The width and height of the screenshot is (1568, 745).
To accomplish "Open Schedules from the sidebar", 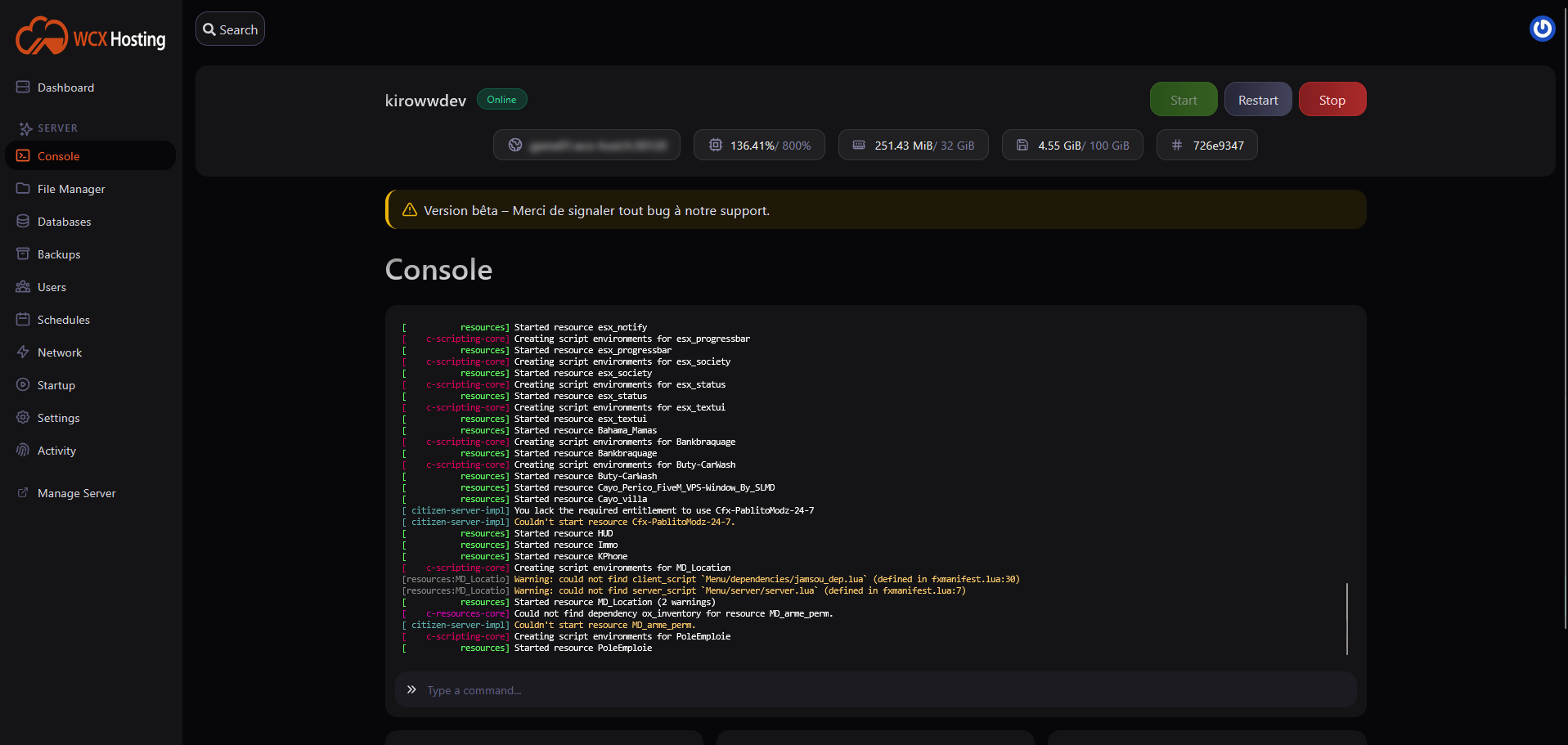I will point(90,320).
